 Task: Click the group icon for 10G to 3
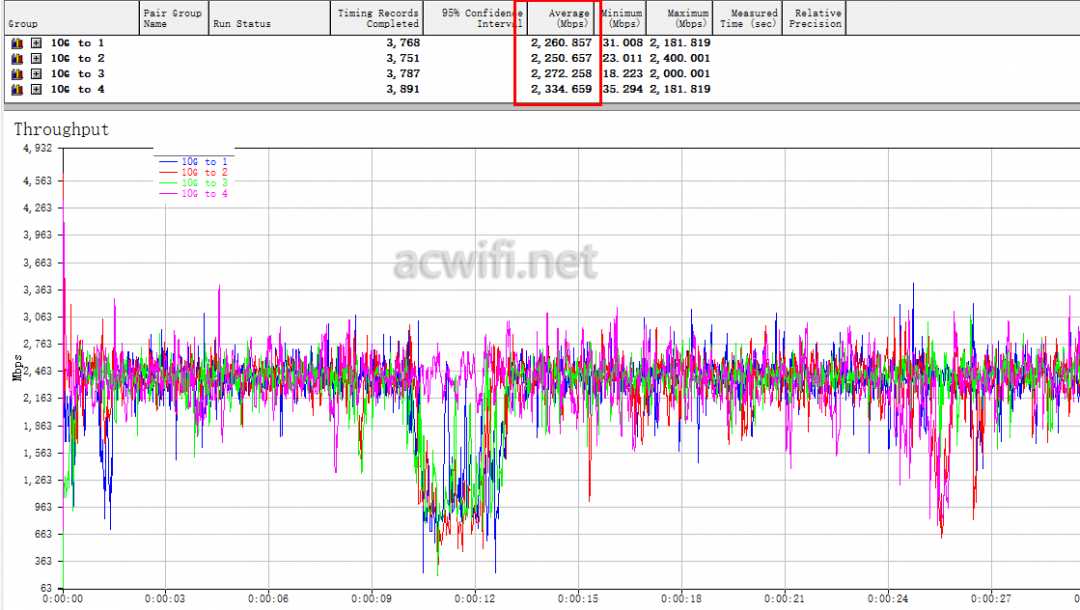click(16, 74)
